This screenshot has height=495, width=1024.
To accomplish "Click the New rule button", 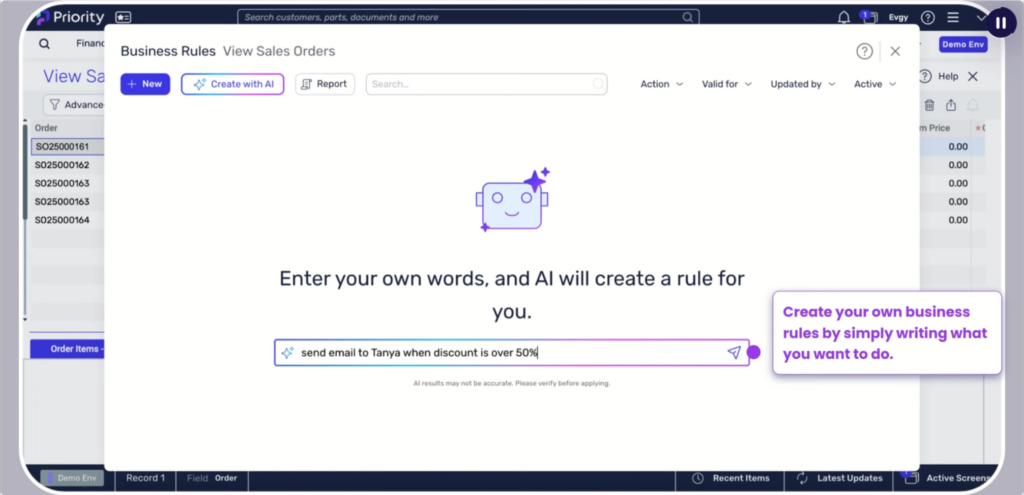I will coord(145,84).
